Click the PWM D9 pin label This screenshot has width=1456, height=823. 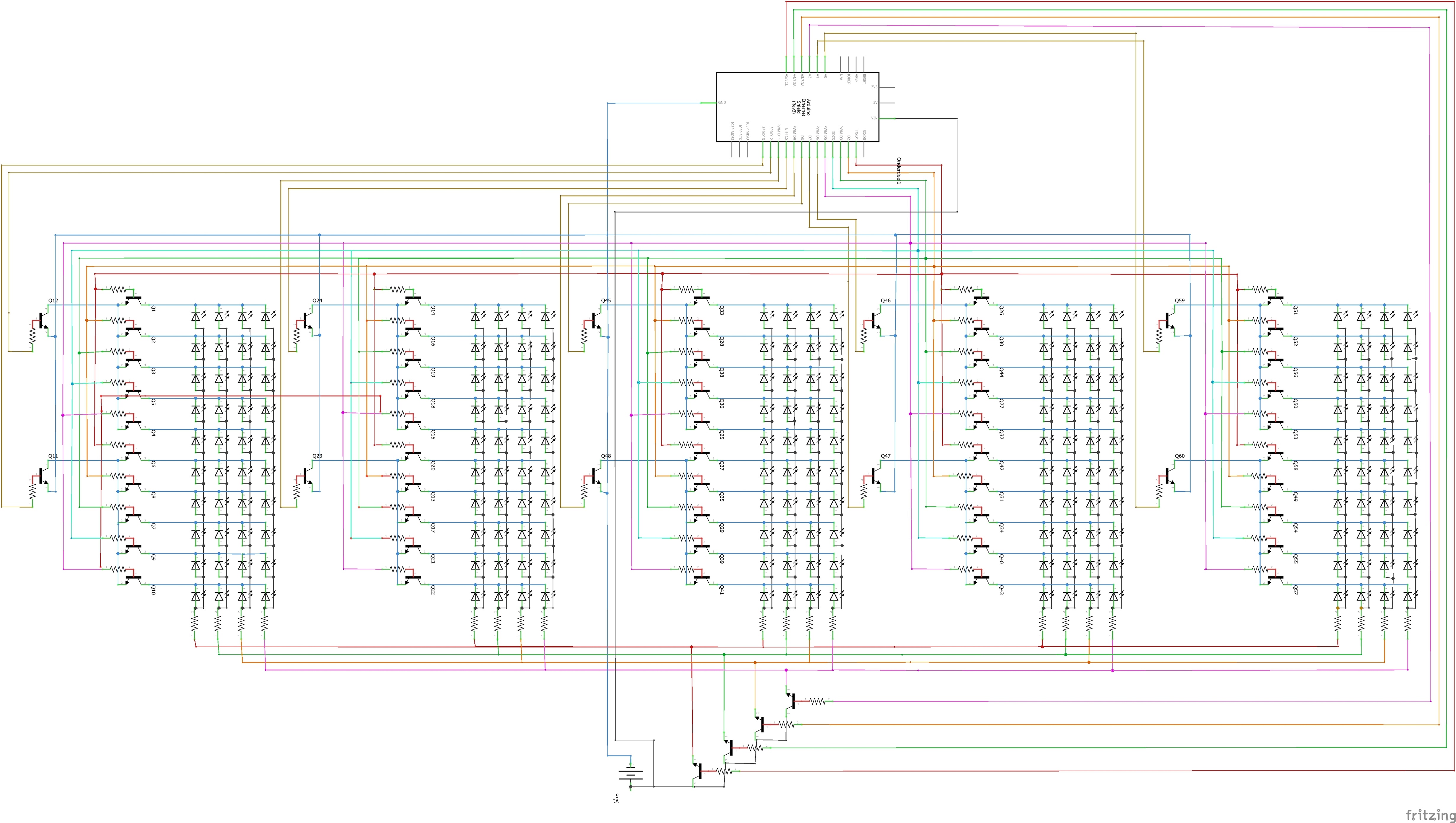pyautogui.click(x=795, y=133)
